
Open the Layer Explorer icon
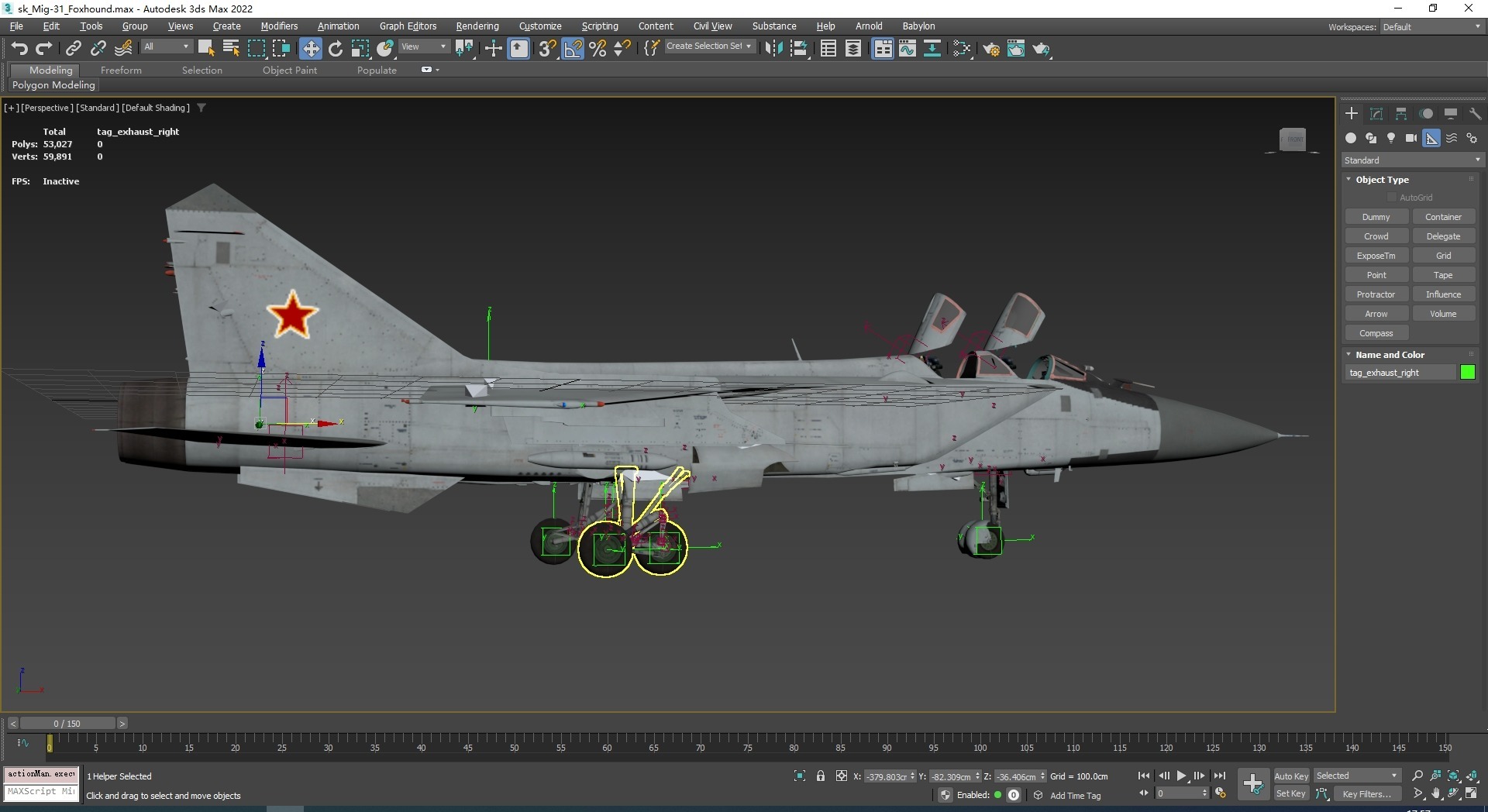[x=853, y=49]
